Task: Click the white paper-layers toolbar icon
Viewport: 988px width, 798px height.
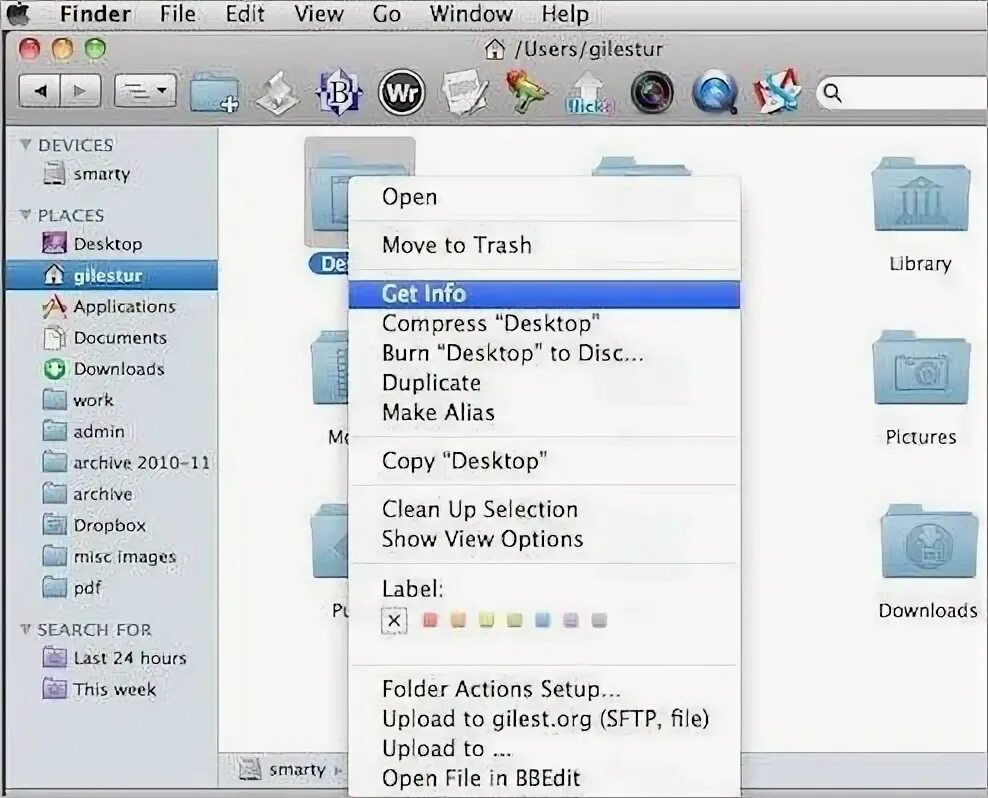Action: coord(277,93)
